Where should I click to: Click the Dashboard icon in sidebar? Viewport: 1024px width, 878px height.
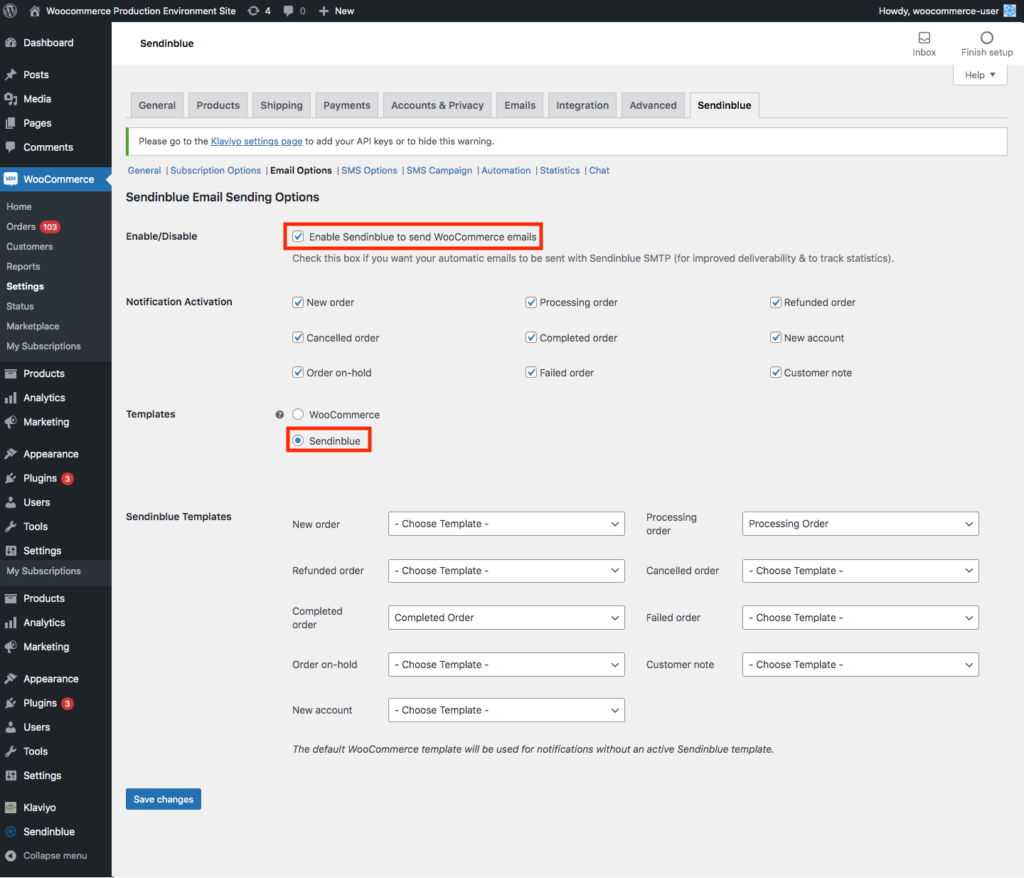(10, 42)
